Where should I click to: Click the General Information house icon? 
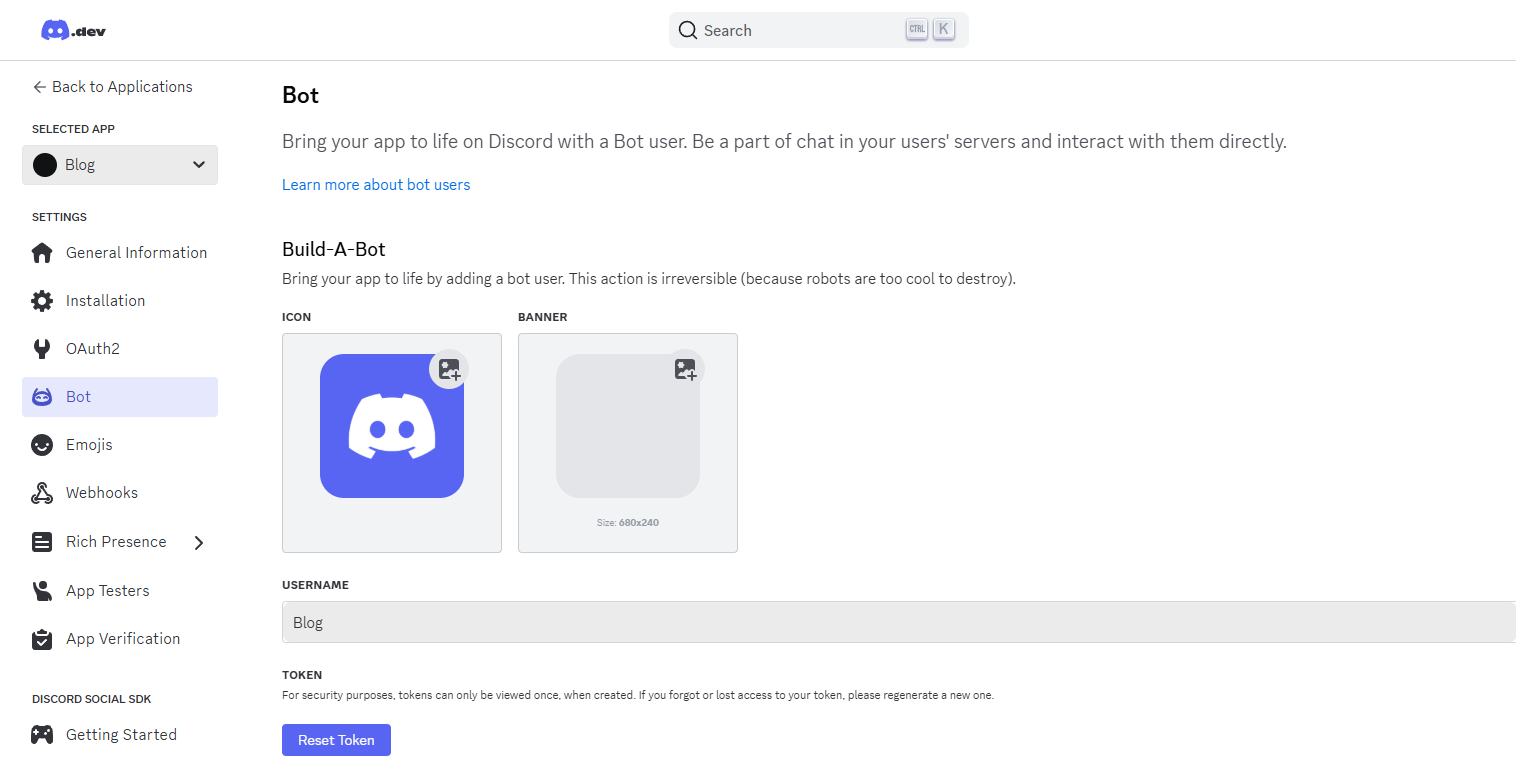pyautogui.click(x=42, y=253)
